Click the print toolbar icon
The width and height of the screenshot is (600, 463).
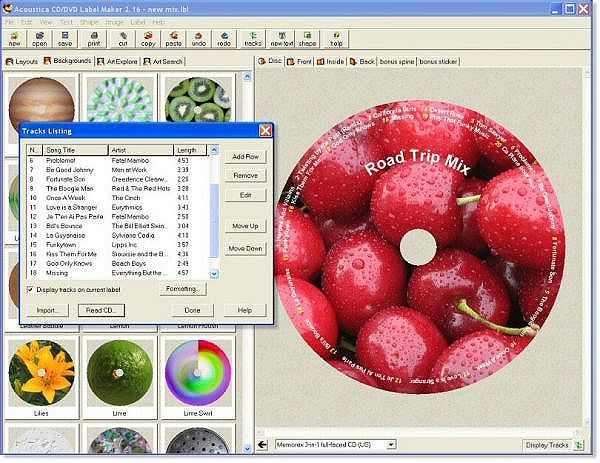pyautogui.click(x=94, y=39)
